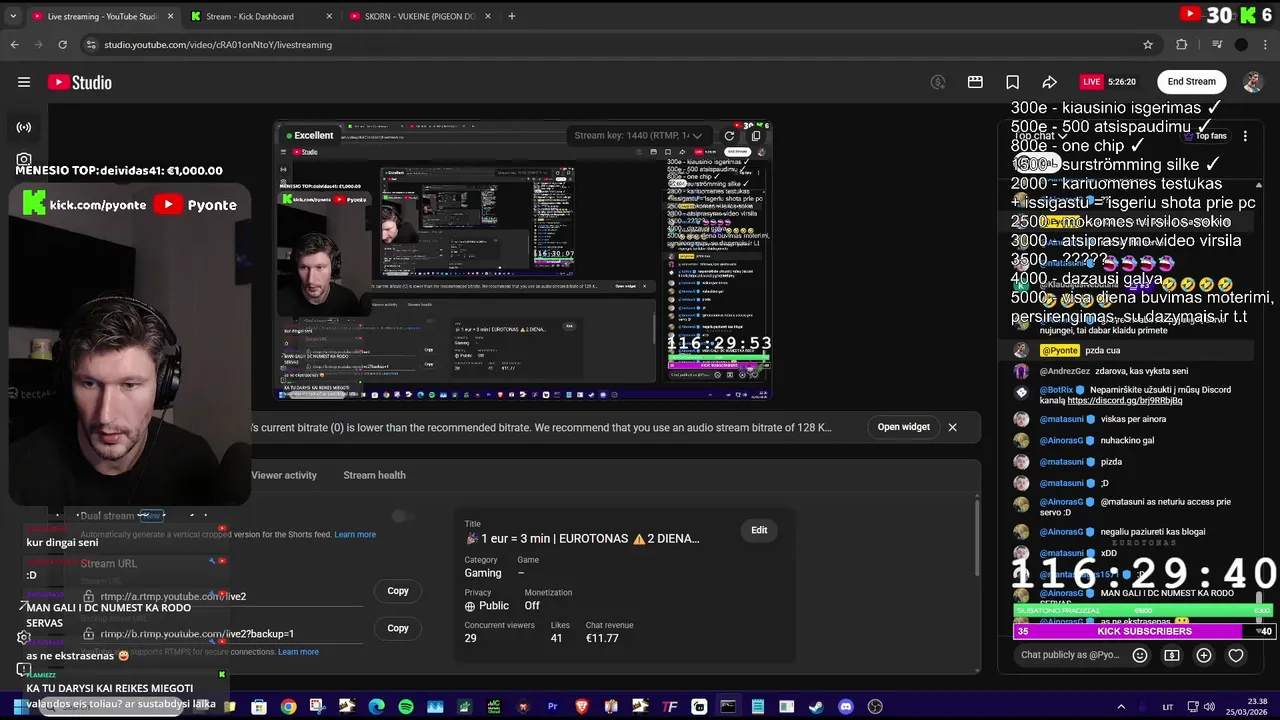Share the live stream via arrow icon
The image size is (1280, 720).
pyautogui.click(x=1049, y=82)
